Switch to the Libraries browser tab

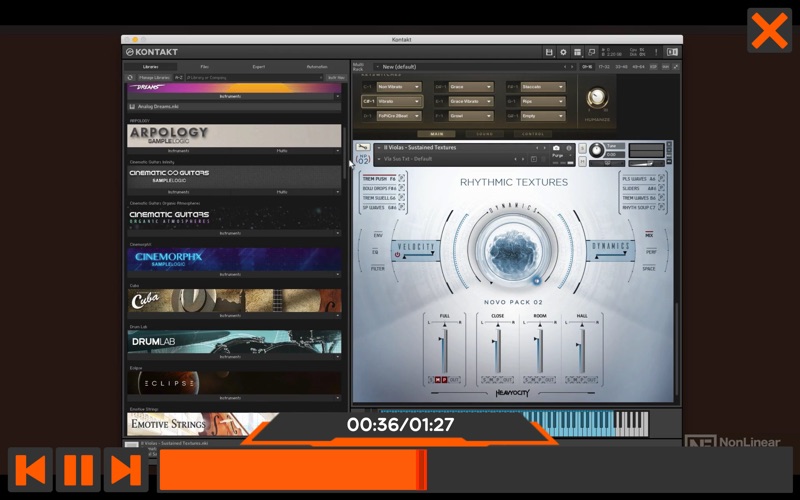pos(151,67)
